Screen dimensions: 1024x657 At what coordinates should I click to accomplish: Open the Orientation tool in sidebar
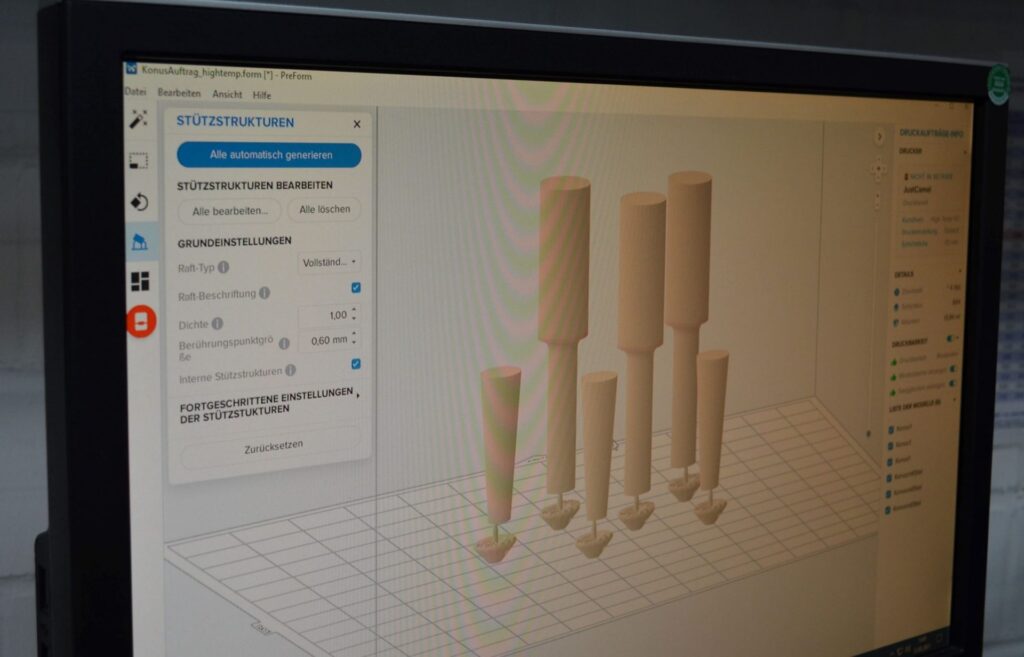(x=139, y=201)
